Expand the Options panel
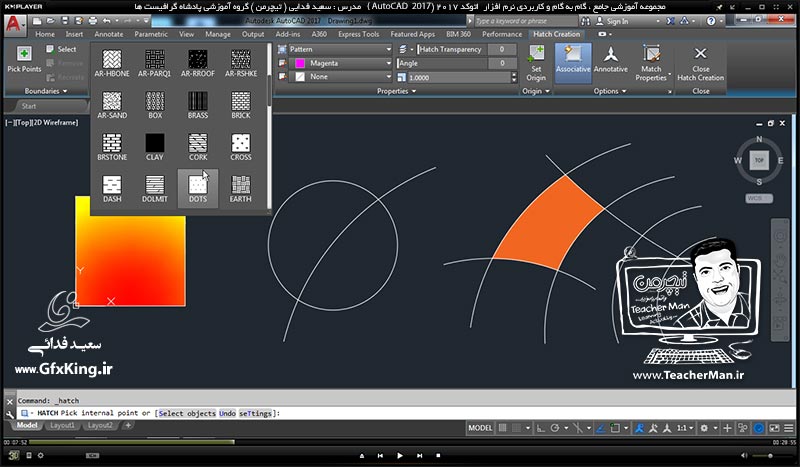 pos(610,91)
